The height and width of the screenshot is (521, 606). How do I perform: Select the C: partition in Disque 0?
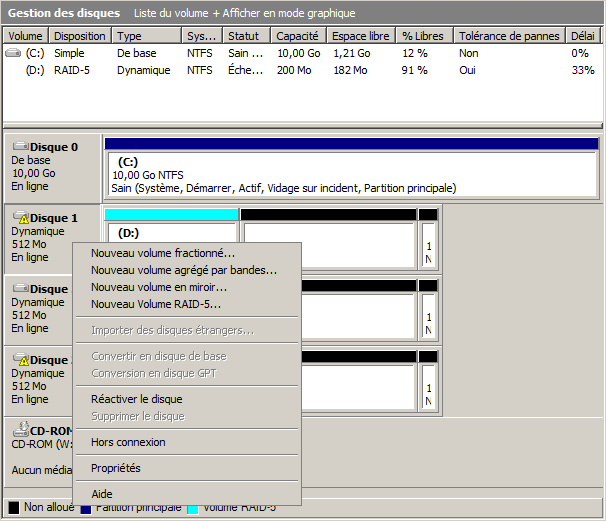pos(350,175)
